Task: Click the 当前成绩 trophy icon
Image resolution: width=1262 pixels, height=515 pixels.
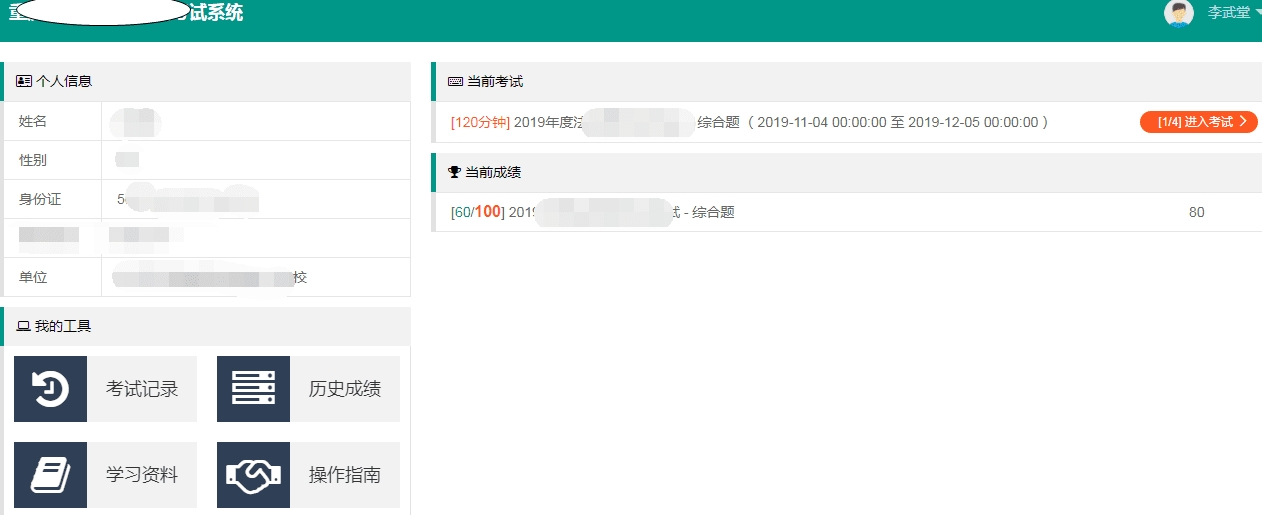Action: (x=455, y=172)
